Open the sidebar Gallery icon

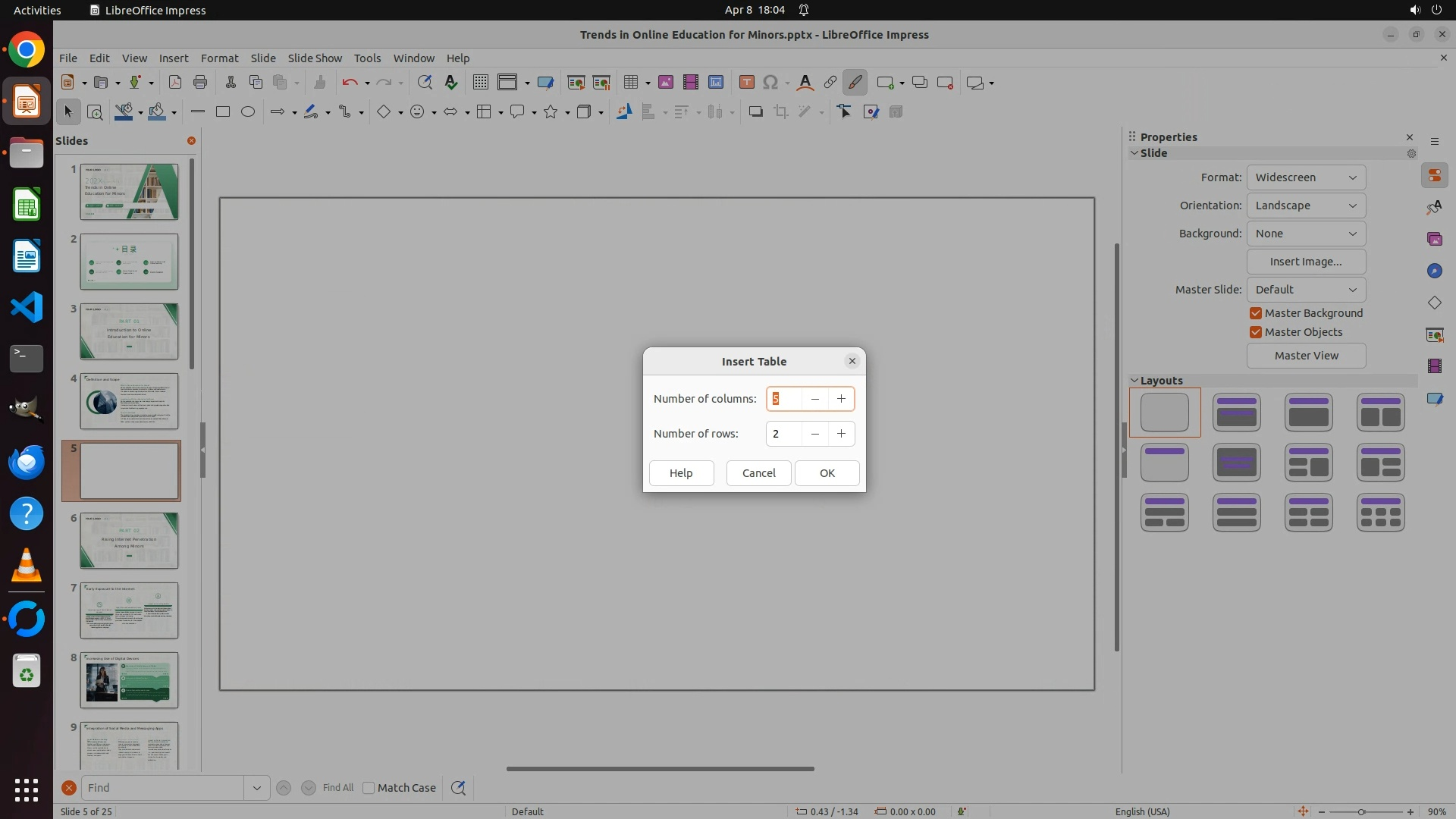1434,239
